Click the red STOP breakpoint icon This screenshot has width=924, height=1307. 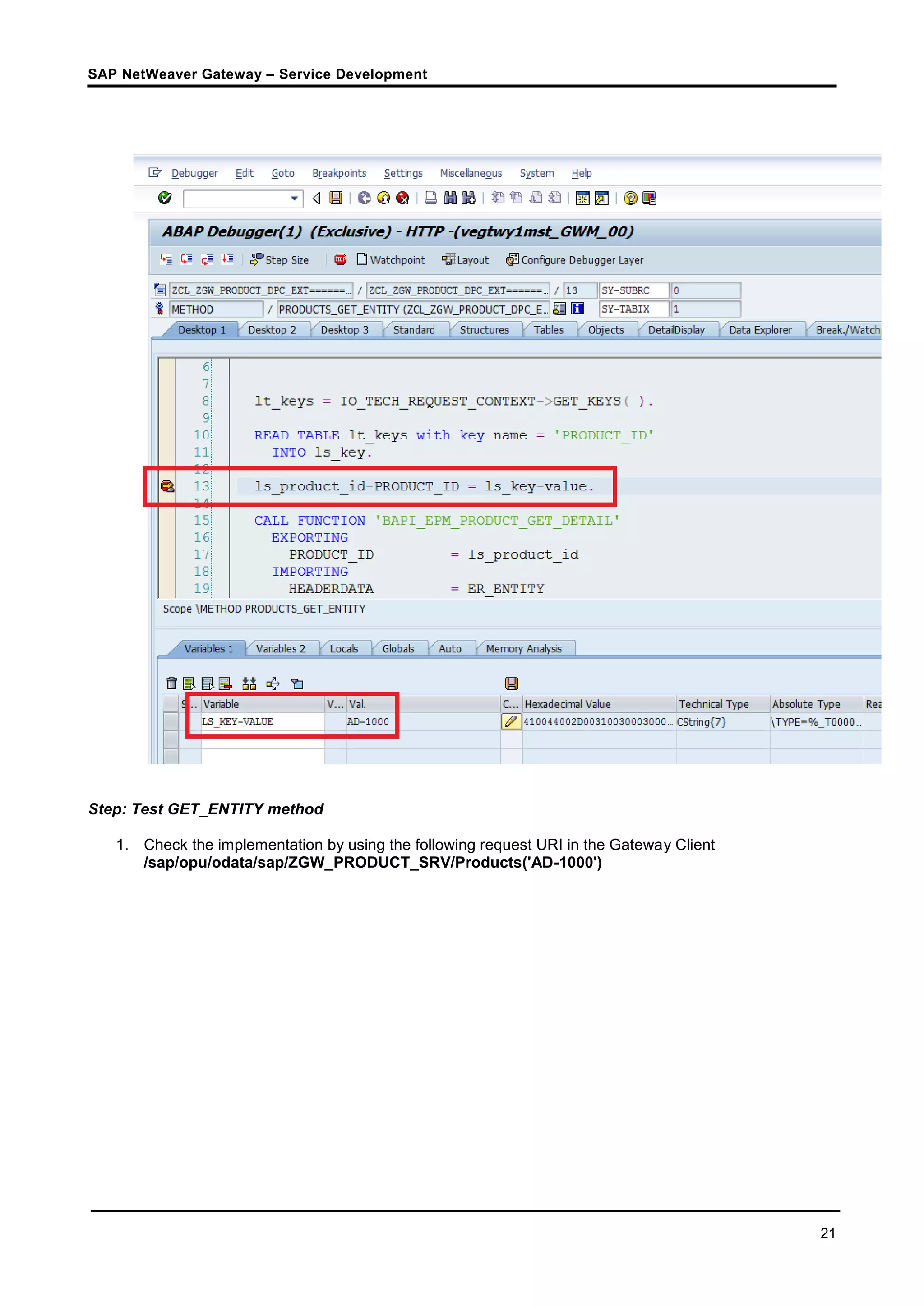(x=341, y=259)
